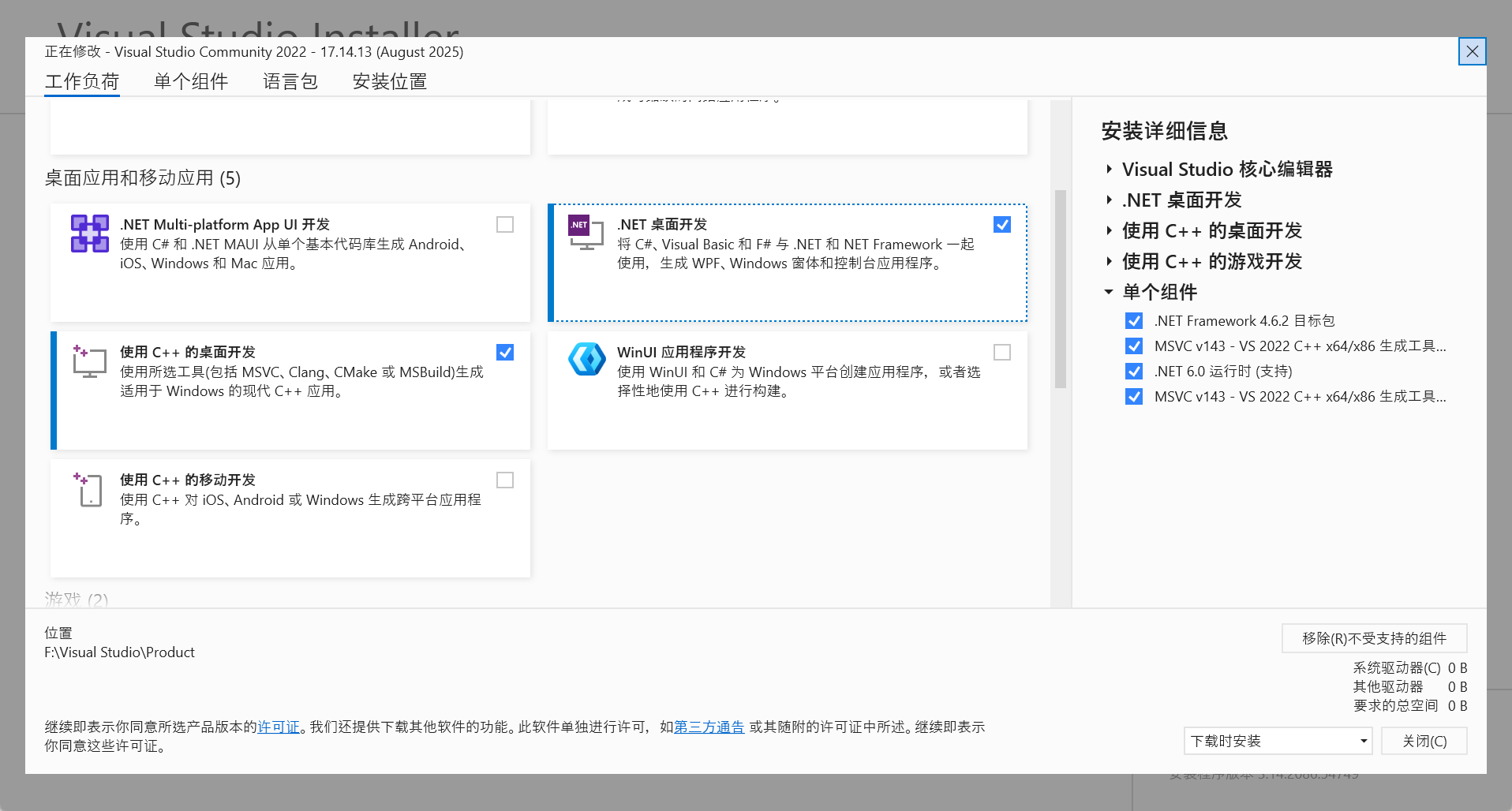Expand 使用 C++ 的游戏开发 node

pyautogui.click(x=1109, y=262)
